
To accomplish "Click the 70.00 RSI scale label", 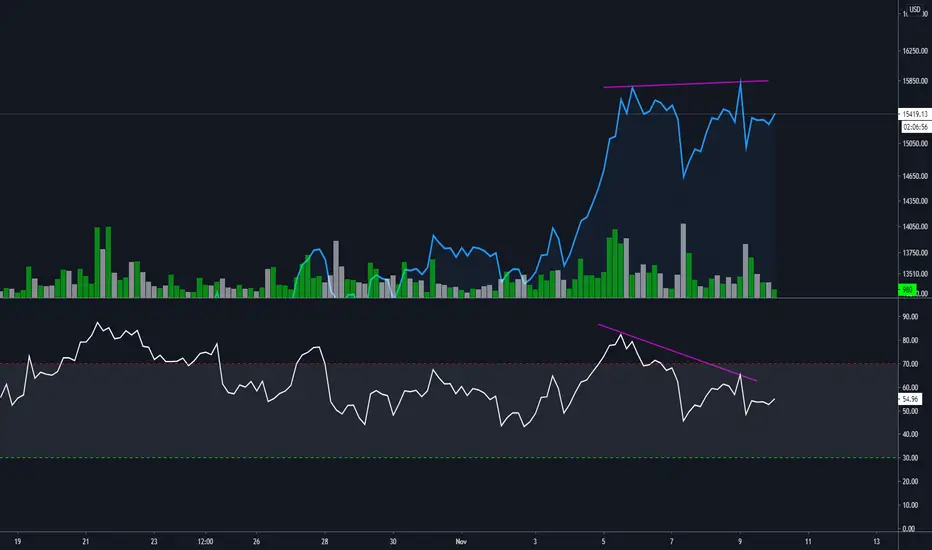I will tap(910, 364).
